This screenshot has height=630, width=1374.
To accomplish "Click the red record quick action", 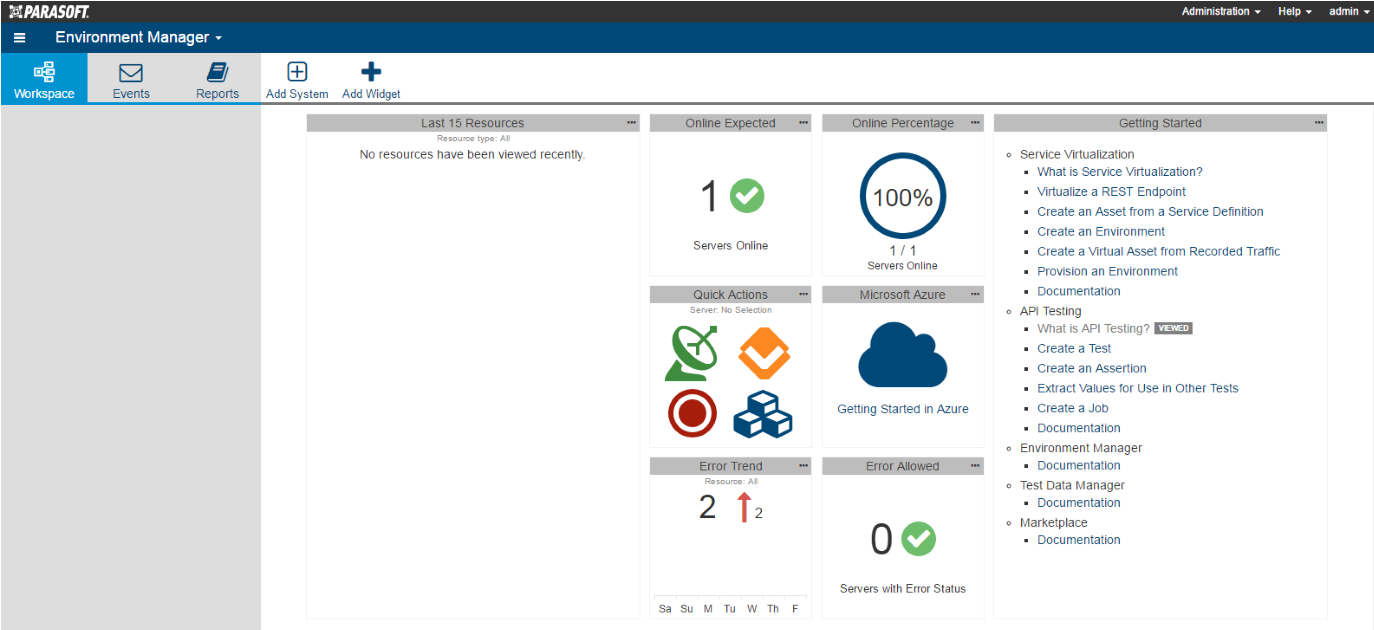I will [x=692, y=413].
